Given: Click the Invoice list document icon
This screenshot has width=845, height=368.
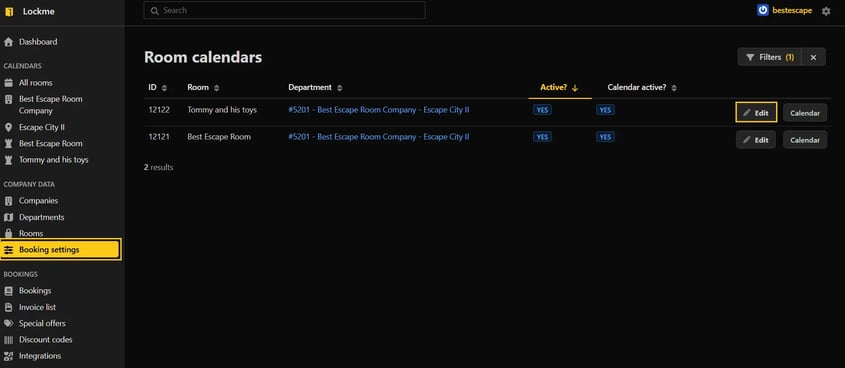Looking at the screenshot, I should coord(8,307).
